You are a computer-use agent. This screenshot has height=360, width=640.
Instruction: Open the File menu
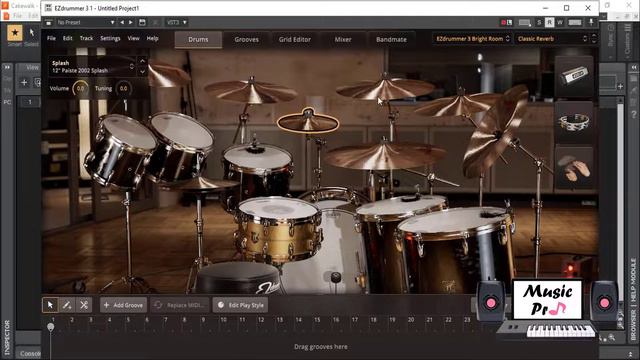pos(51,38)
